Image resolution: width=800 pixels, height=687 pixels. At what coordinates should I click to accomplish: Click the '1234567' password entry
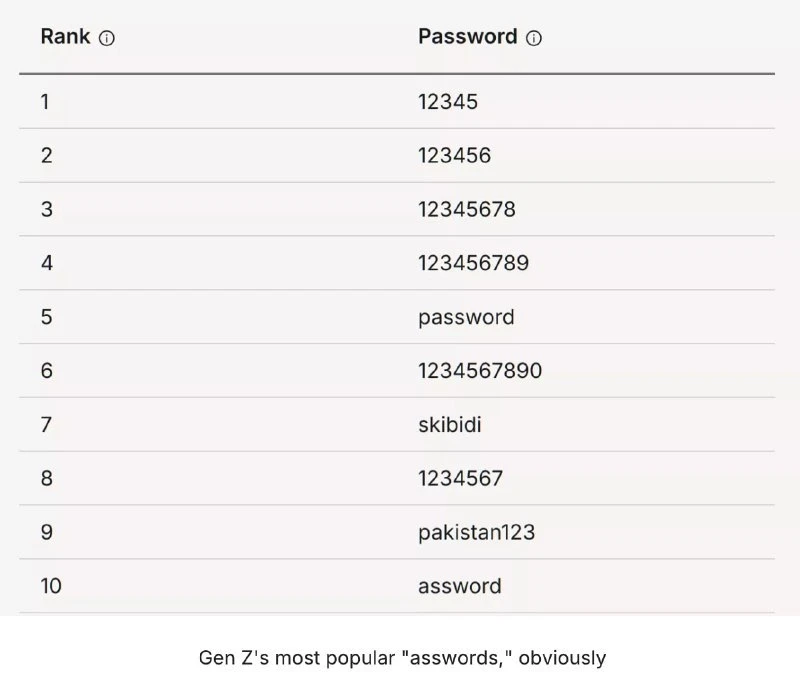point(460,479)
